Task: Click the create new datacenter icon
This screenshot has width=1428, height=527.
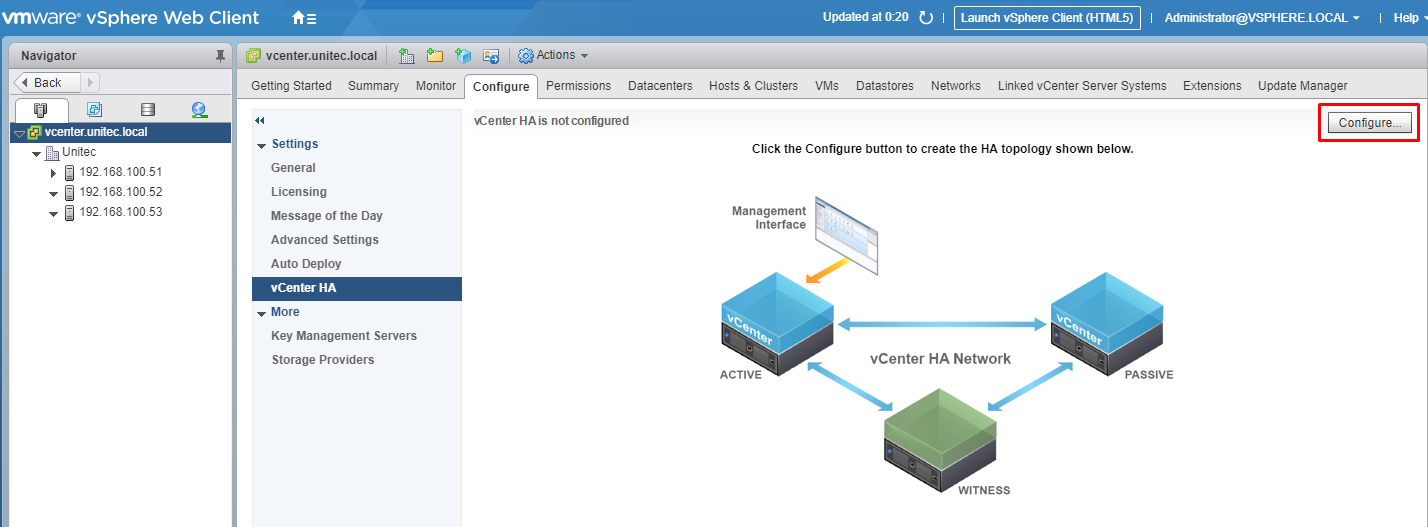Action: click(407, 56)
